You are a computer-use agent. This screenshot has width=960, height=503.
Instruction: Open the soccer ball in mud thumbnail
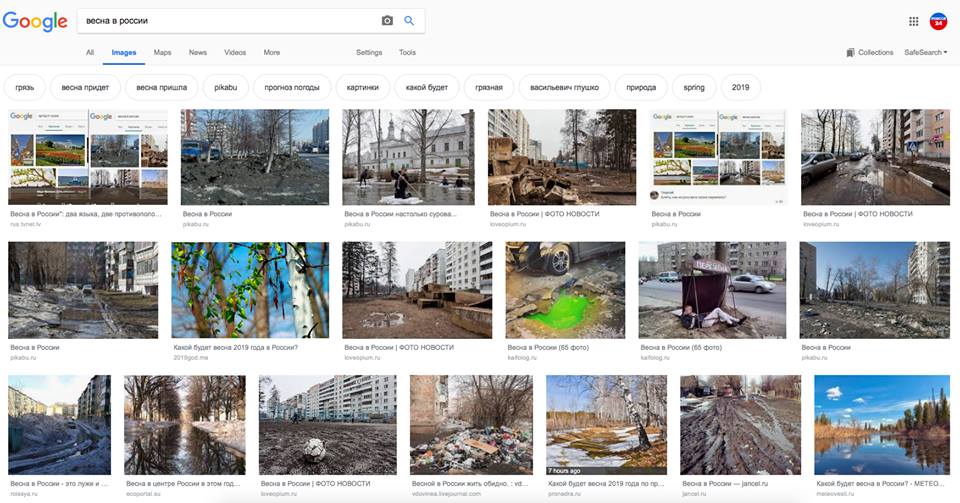coord(327,424)
